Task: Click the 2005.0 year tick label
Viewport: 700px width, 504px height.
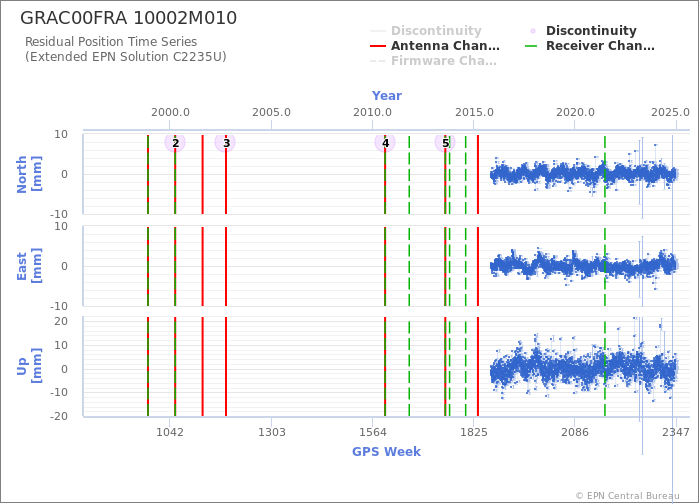Action: pos(271,112)
